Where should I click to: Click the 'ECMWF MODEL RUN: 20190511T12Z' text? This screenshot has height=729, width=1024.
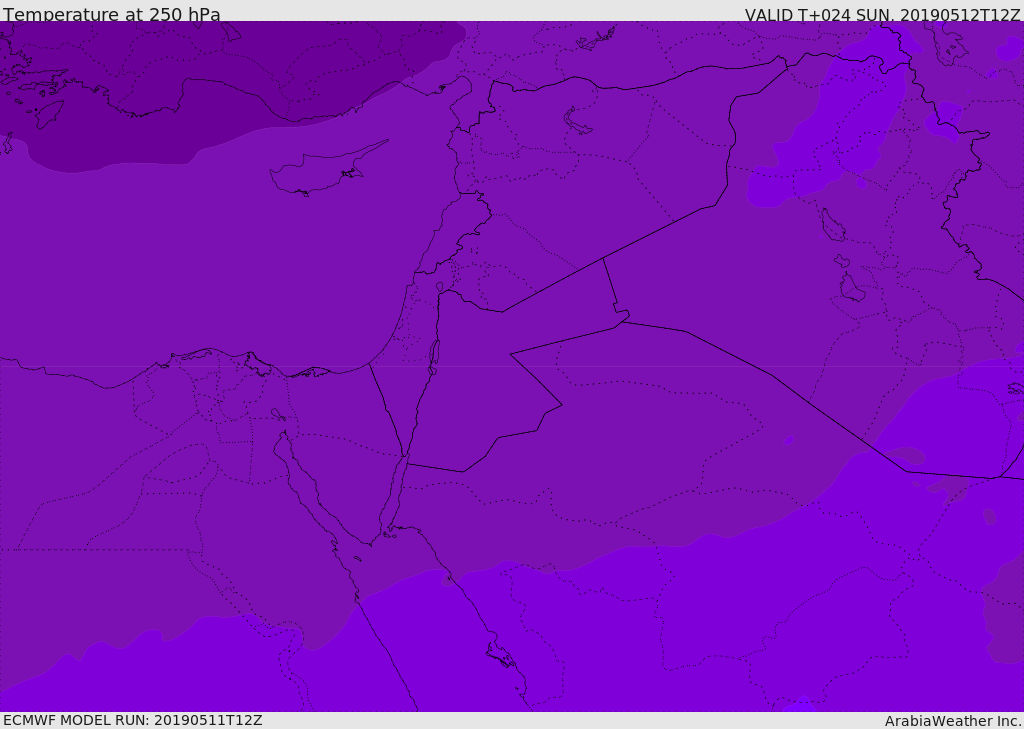coord(133,720)
